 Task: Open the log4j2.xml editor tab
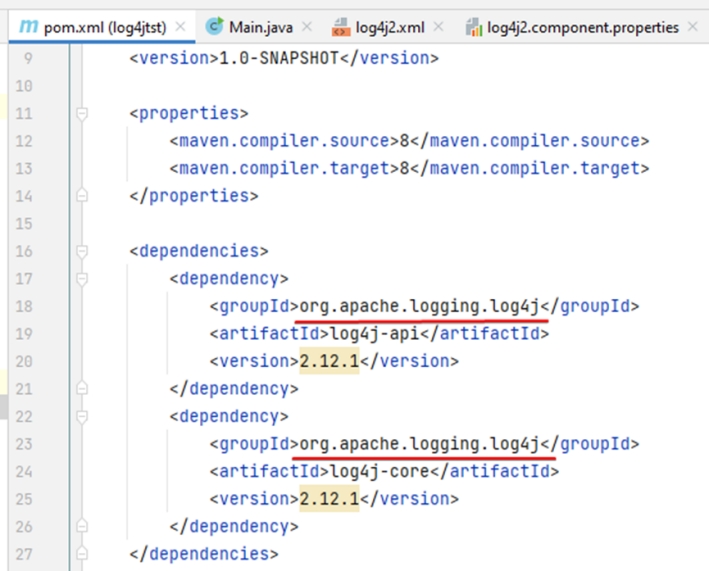click(392, 27)
